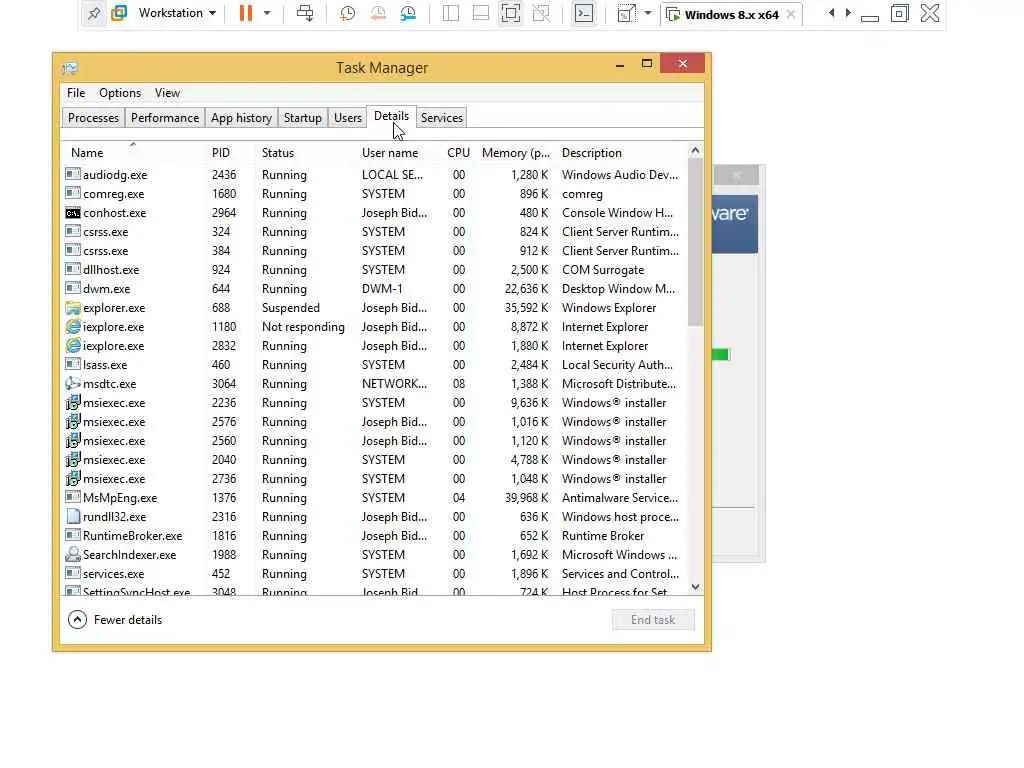Click the previous tab left arrow
1024x768 pixels.
pos(831,12)
